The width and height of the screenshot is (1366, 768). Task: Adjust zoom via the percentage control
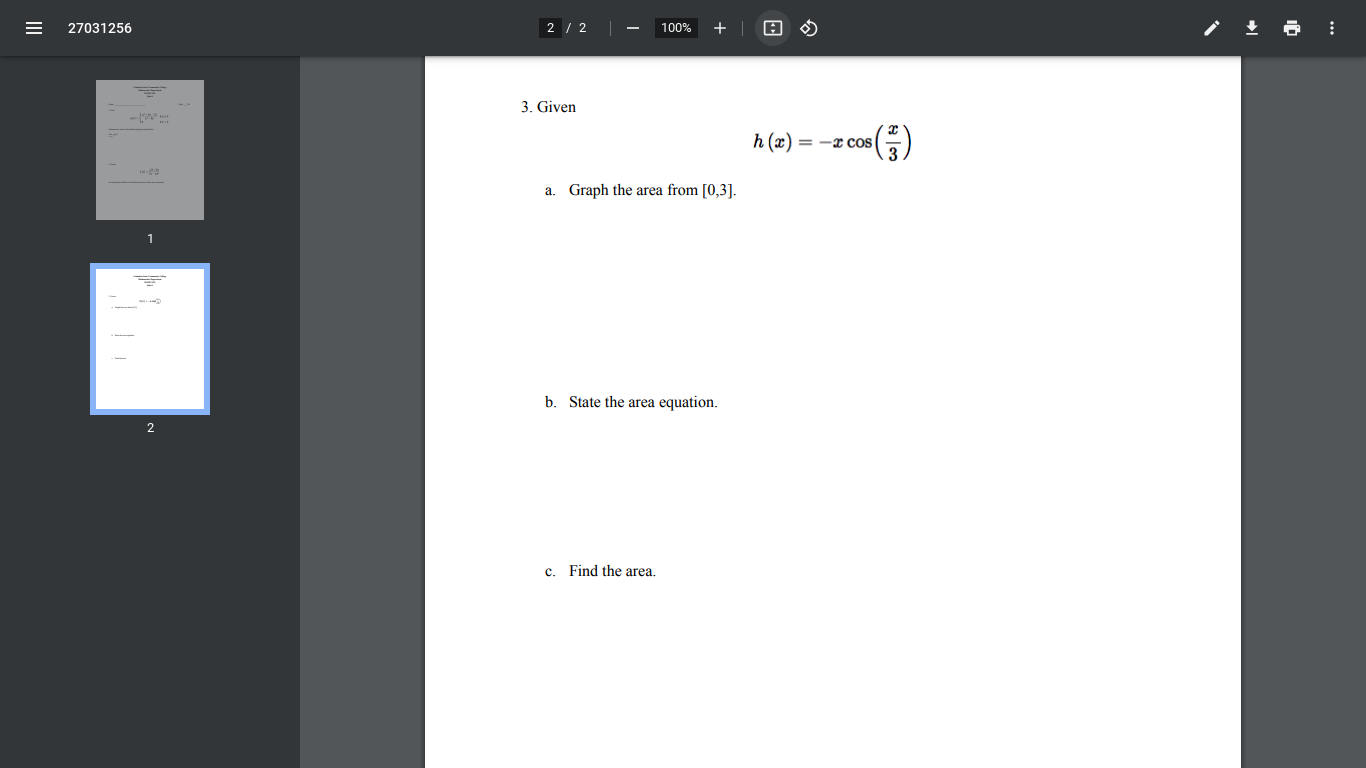click(675, 28)
